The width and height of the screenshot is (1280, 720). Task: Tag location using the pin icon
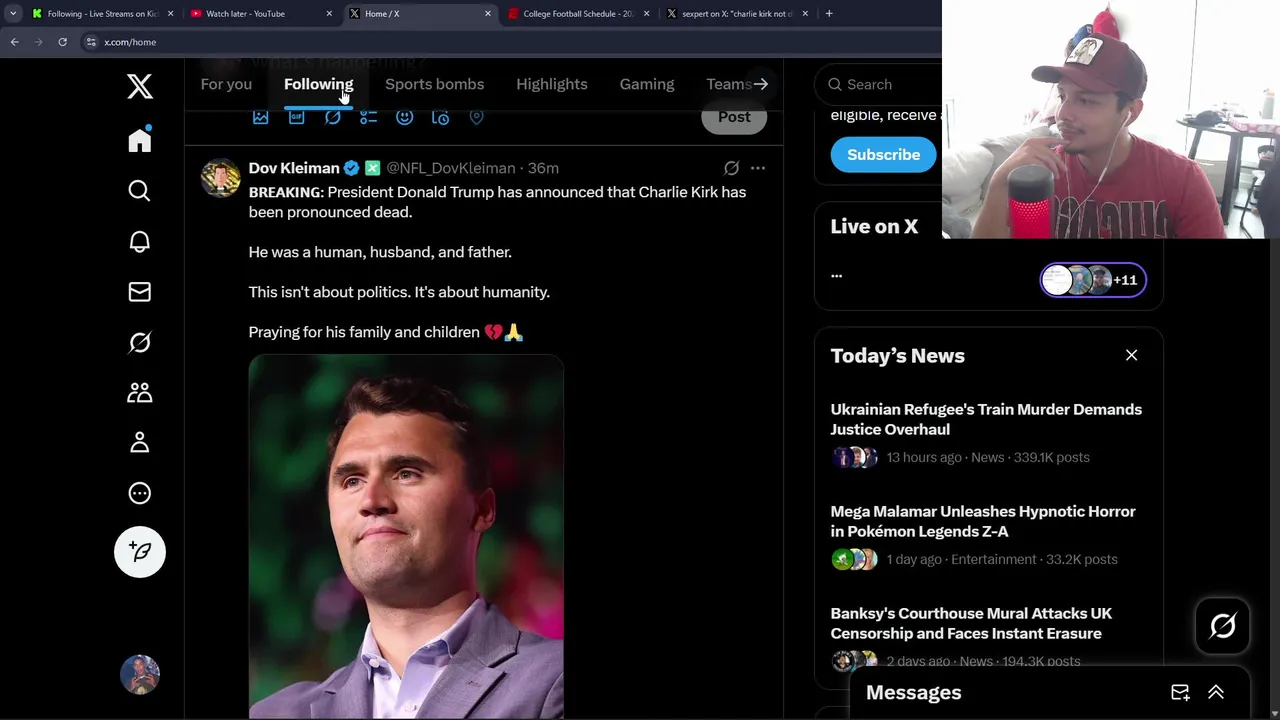(476, 117)
